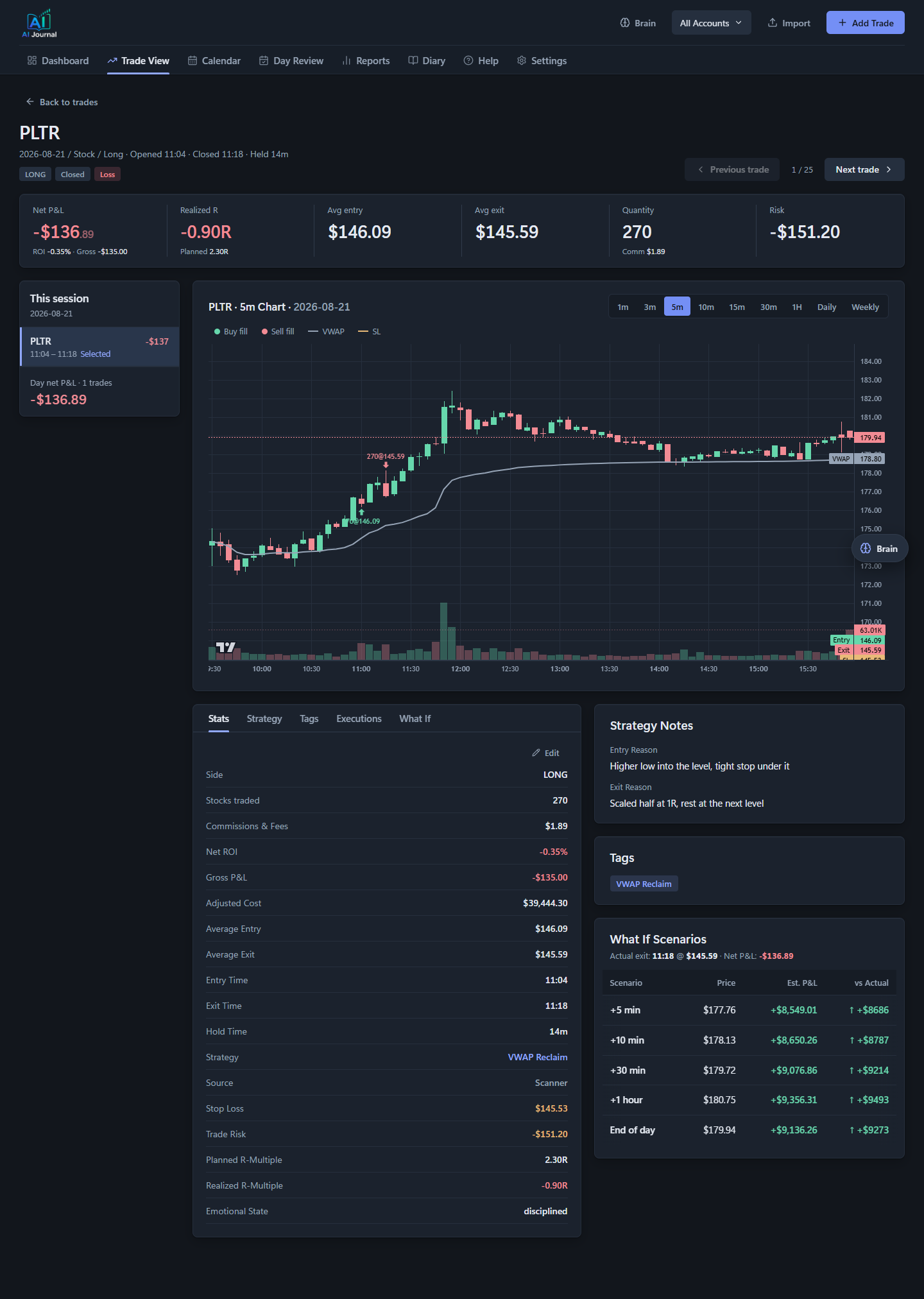The image size is (924, 1299).
Task: Go to Previous trade
Action: 732,169
